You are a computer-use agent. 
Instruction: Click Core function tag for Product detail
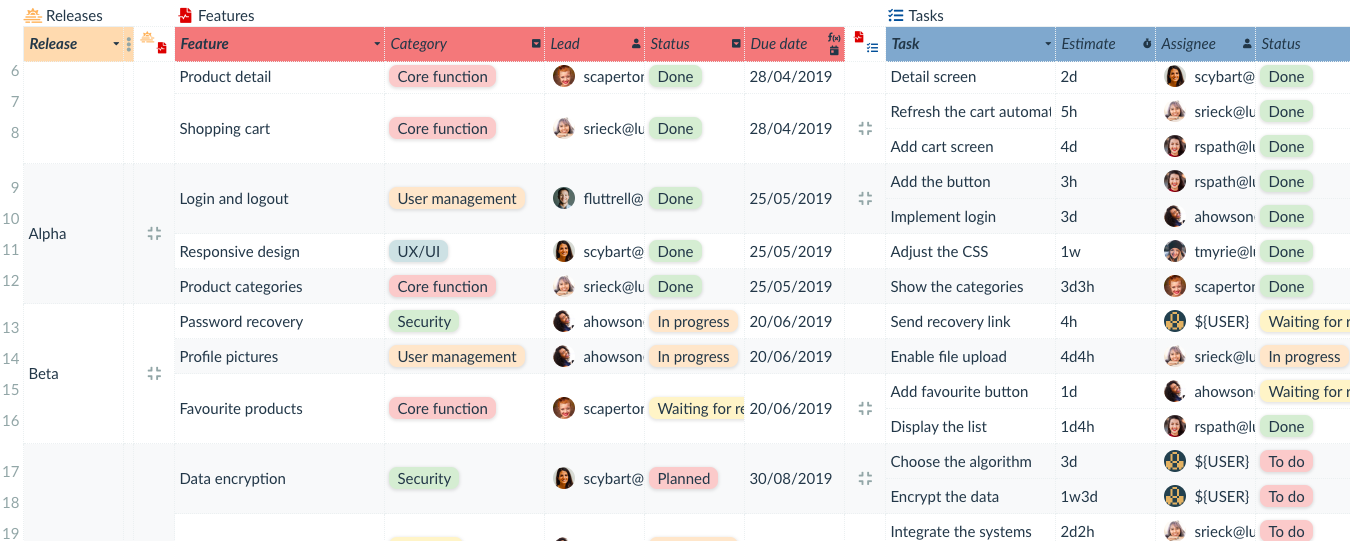(x=442, y=76)
